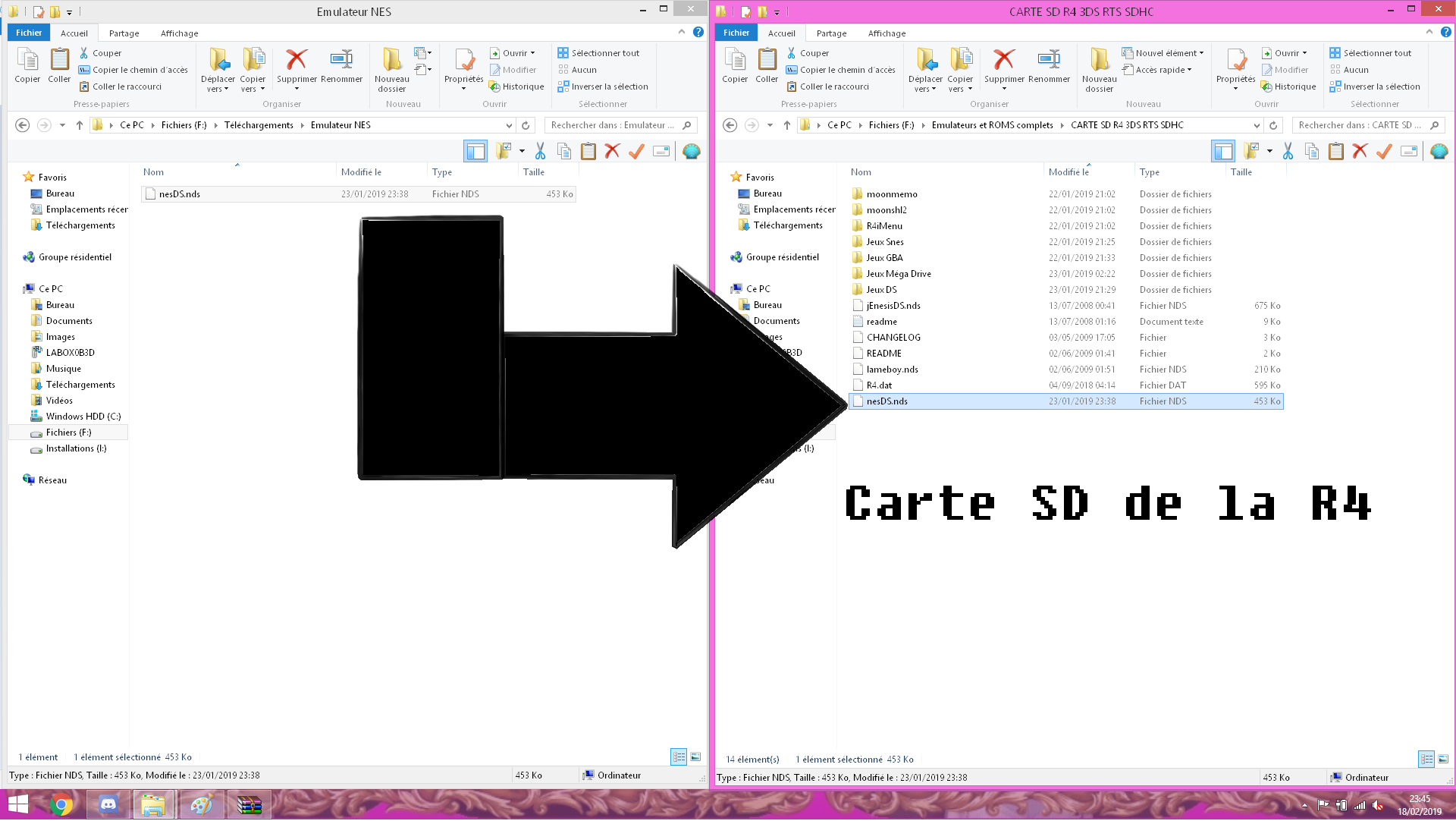Open Ouvrir dropdown in Emulateur NES ribbon
The image size is (1456, 821).
[513, 53]
